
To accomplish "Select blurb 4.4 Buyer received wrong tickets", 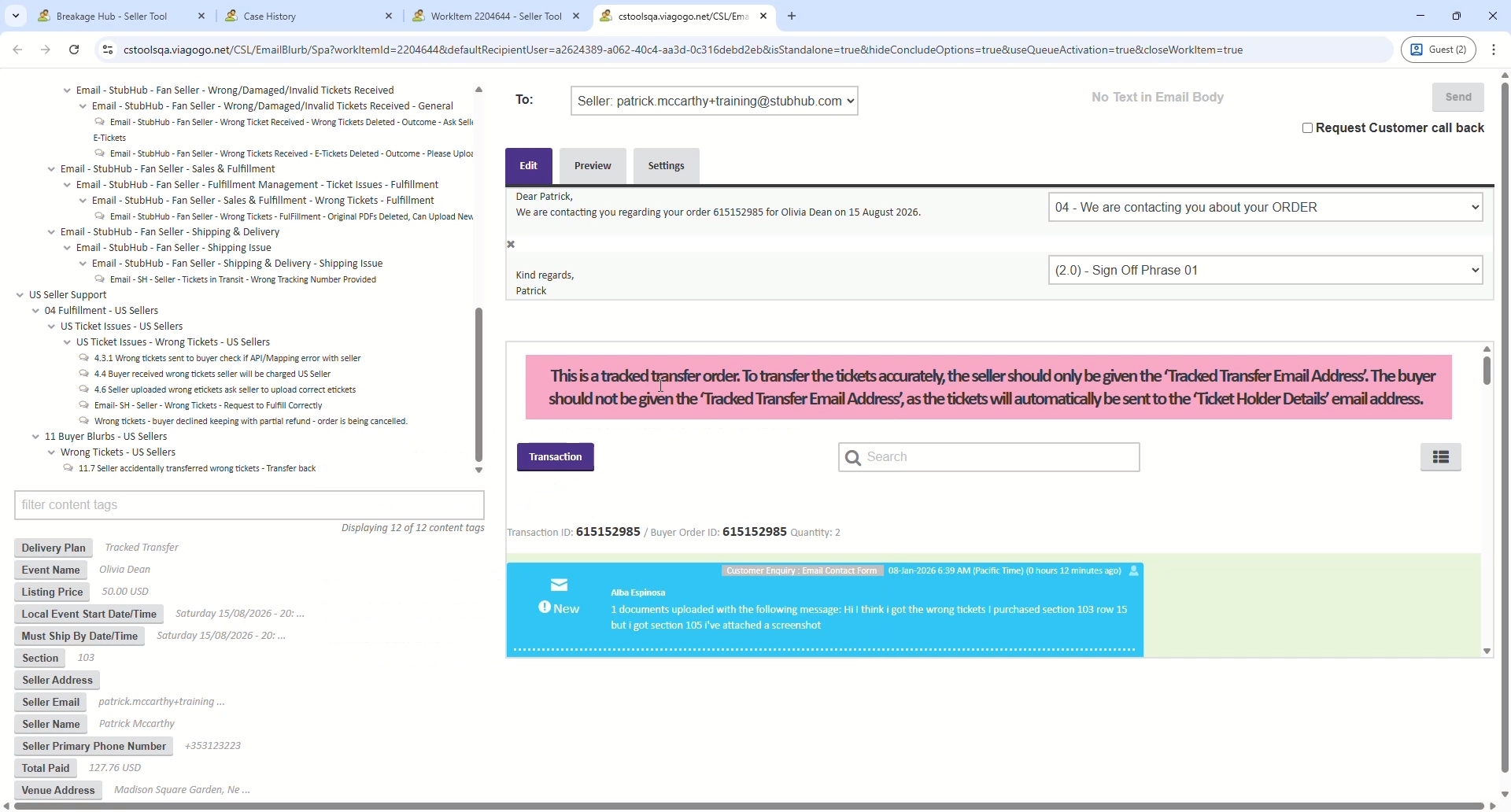I will click(x=212, y=375).
